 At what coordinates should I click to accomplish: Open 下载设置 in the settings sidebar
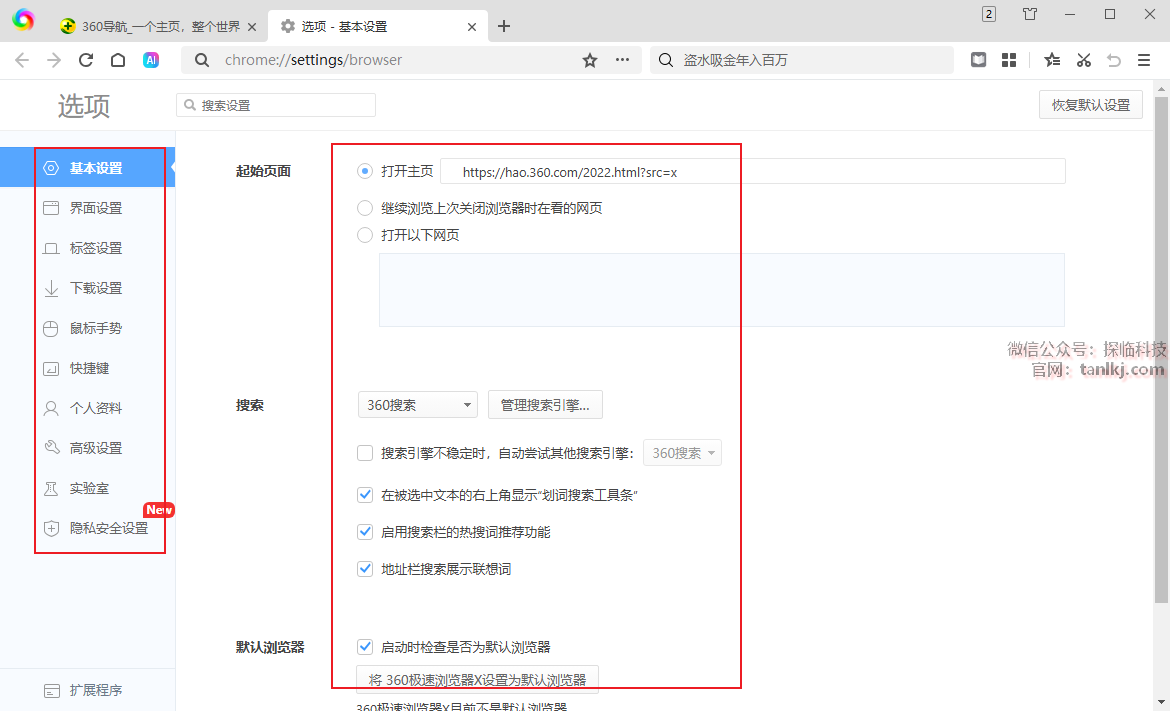click(x=96, y=288)
